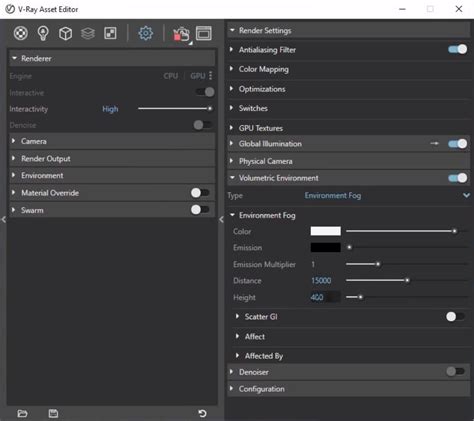The height and width of the screenshot is (421, 474).
Task: Open the Geometry cube icon
Action: pyautogui.click(x=65, y=33)
